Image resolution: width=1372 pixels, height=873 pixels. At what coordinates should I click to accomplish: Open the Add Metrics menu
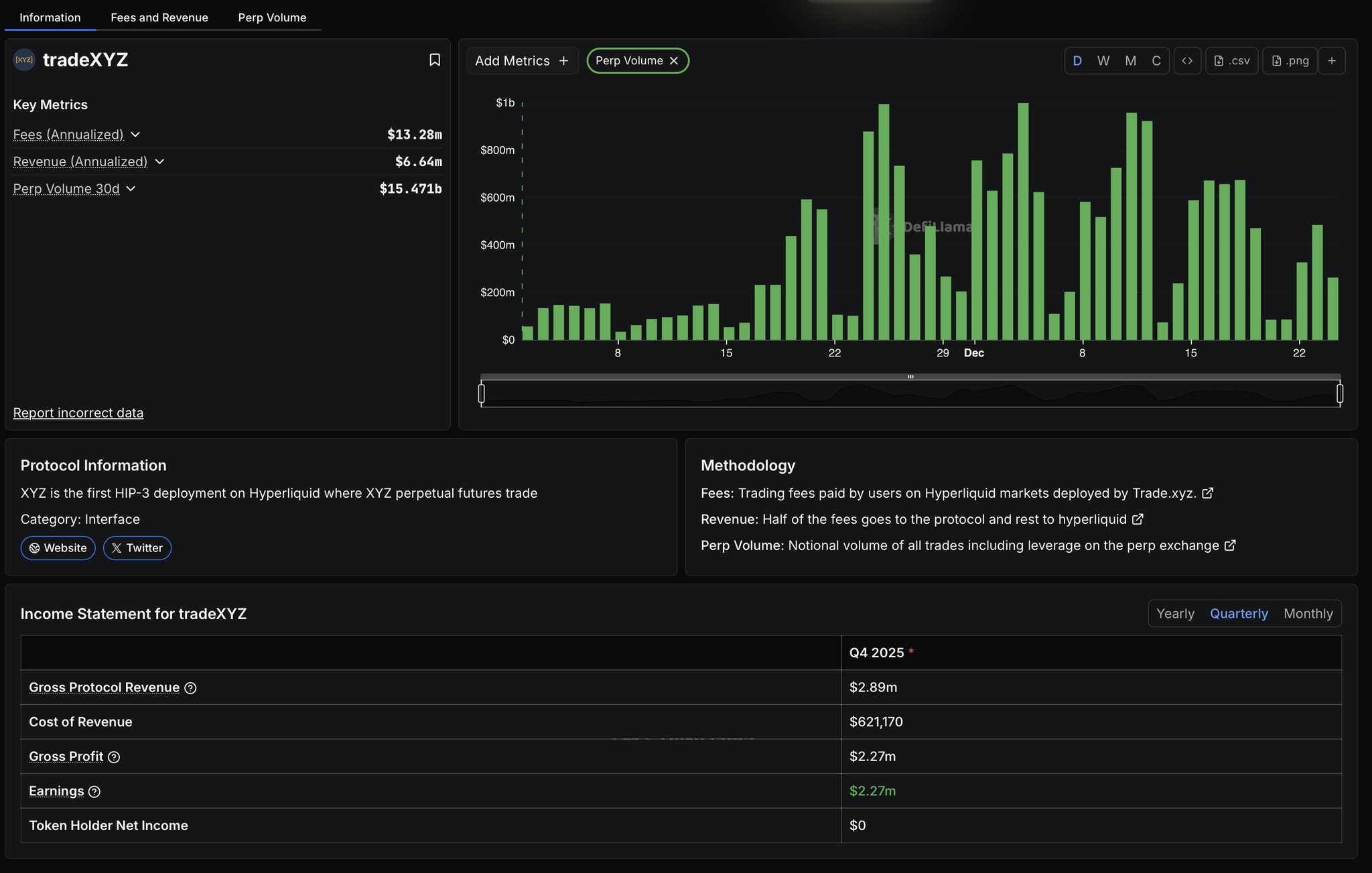pyautogui.click(x=522, y=61)
